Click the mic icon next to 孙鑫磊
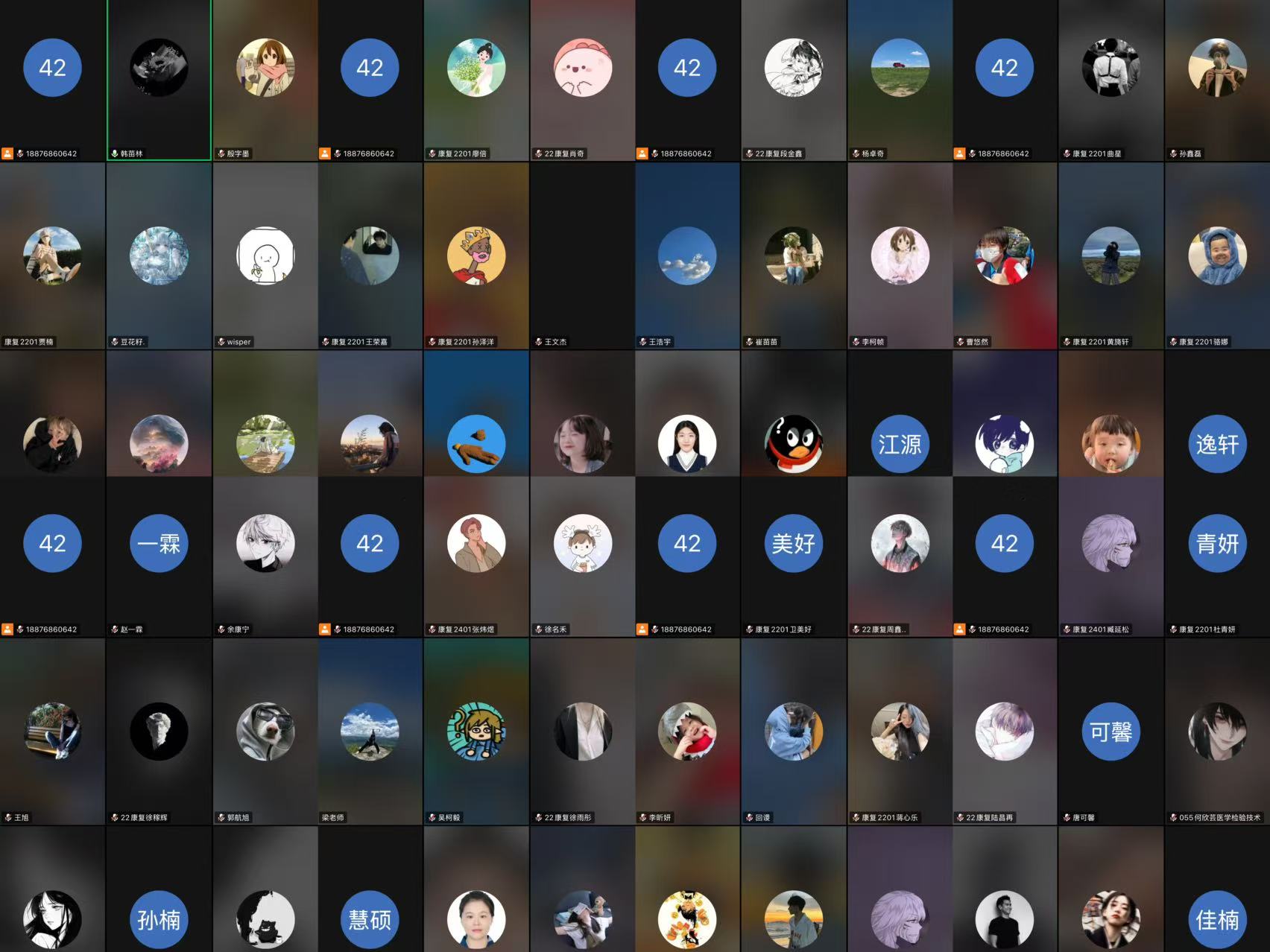The width and height of the screenshot is (1270, 952). point(1174,153)
